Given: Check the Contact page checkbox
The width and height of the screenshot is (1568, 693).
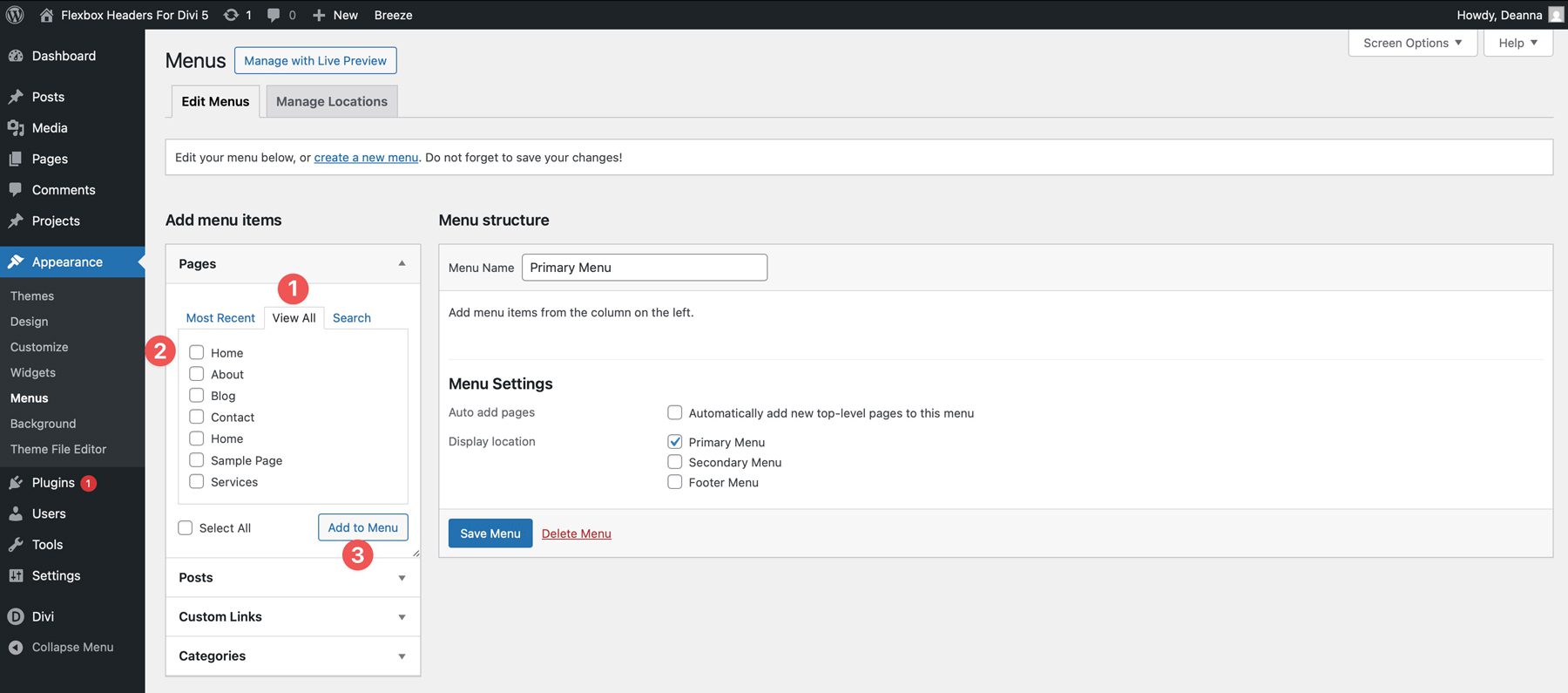Looking at the screenshot, I should pyautogui.click(x=197, y=417).
